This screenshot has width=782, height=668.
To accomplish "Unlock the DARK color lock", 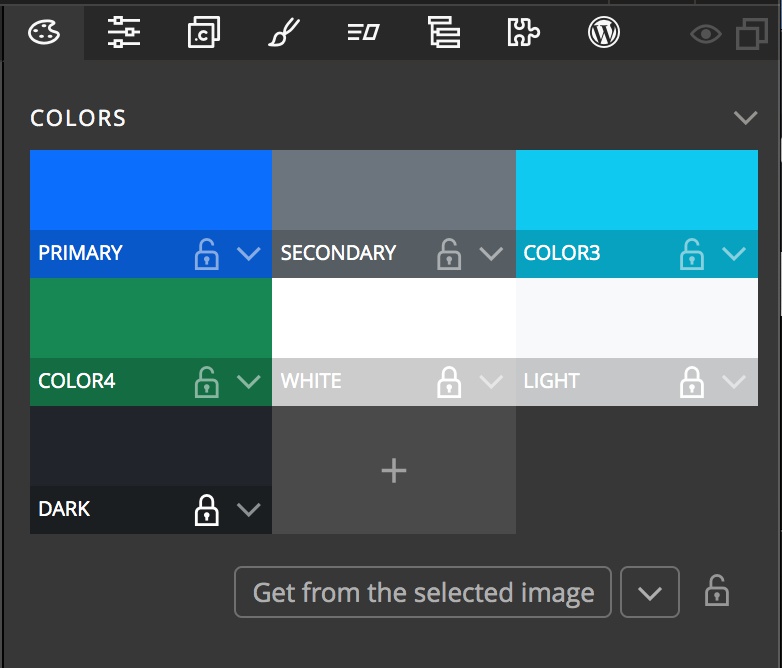I will pos(206,510).
